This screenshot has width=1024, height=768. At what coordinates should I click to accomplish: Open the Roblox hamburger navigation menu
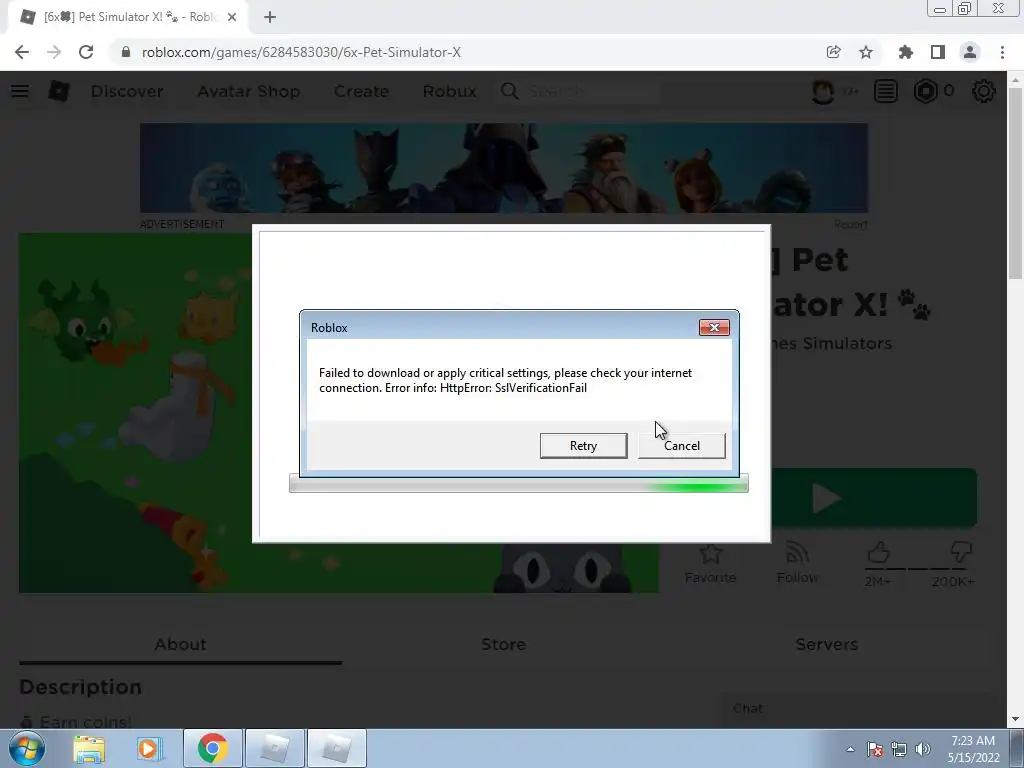[20, 91]
